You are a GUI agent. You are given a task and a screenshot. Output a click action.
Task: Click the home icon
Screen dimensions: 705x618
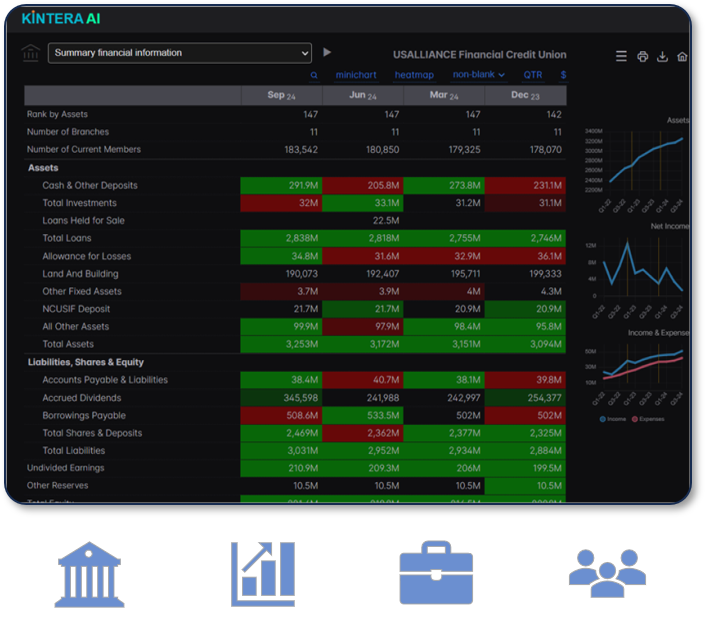coord(682,57)
